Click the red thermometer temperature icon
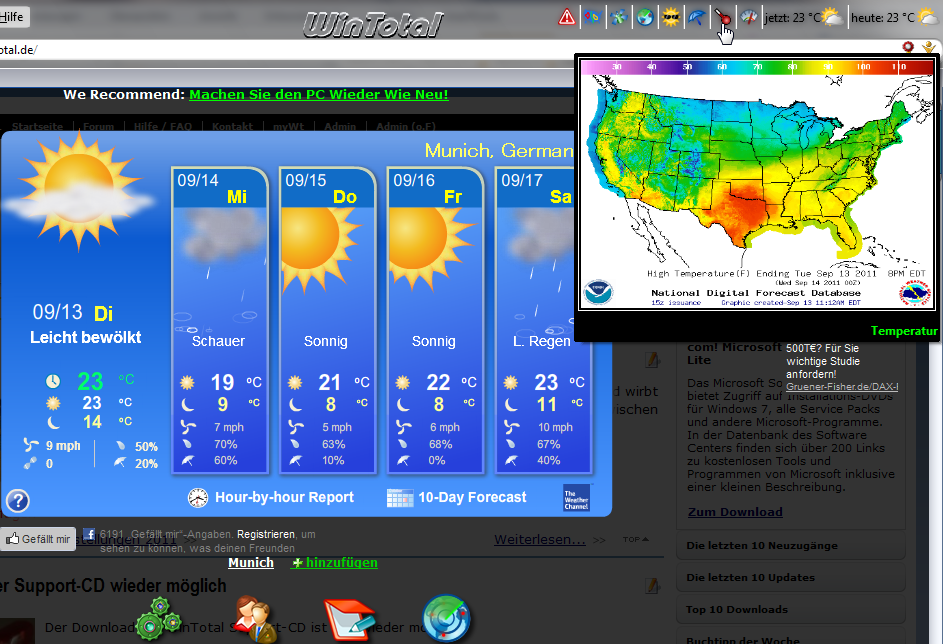 [722, 17]
